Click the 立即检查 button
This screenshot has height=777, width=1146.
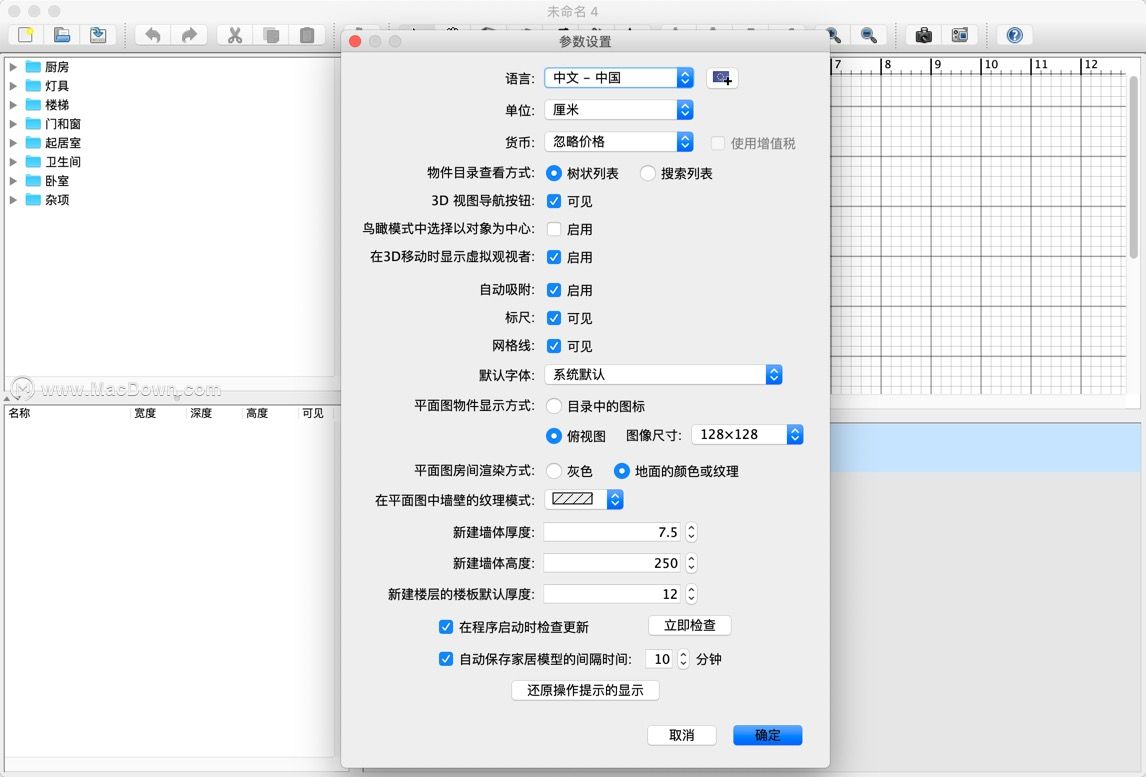(x=689, y=626)
